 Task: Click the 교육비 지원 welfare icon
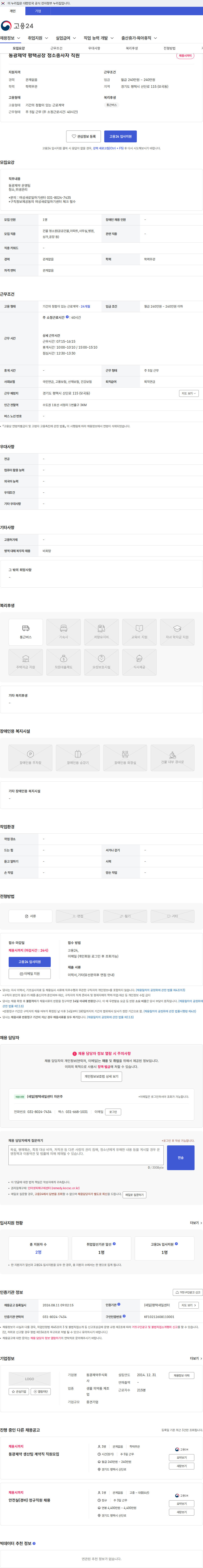[x=139, y=632]
